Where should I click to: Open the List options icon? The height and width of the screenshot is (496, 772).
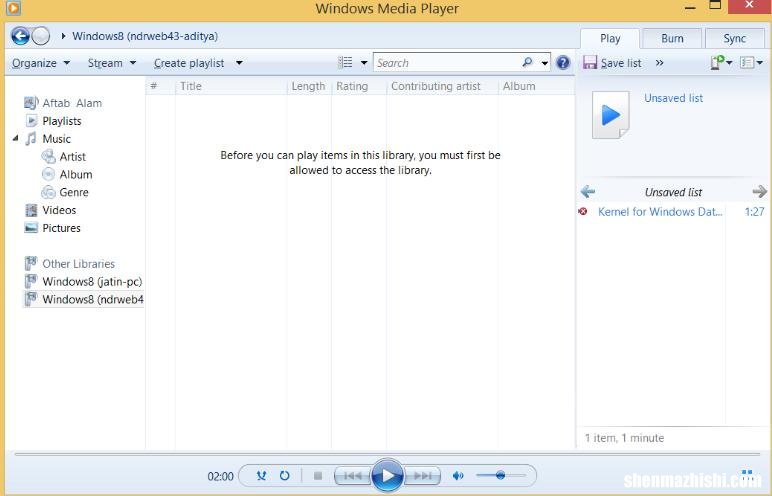(x=747, y=63)
